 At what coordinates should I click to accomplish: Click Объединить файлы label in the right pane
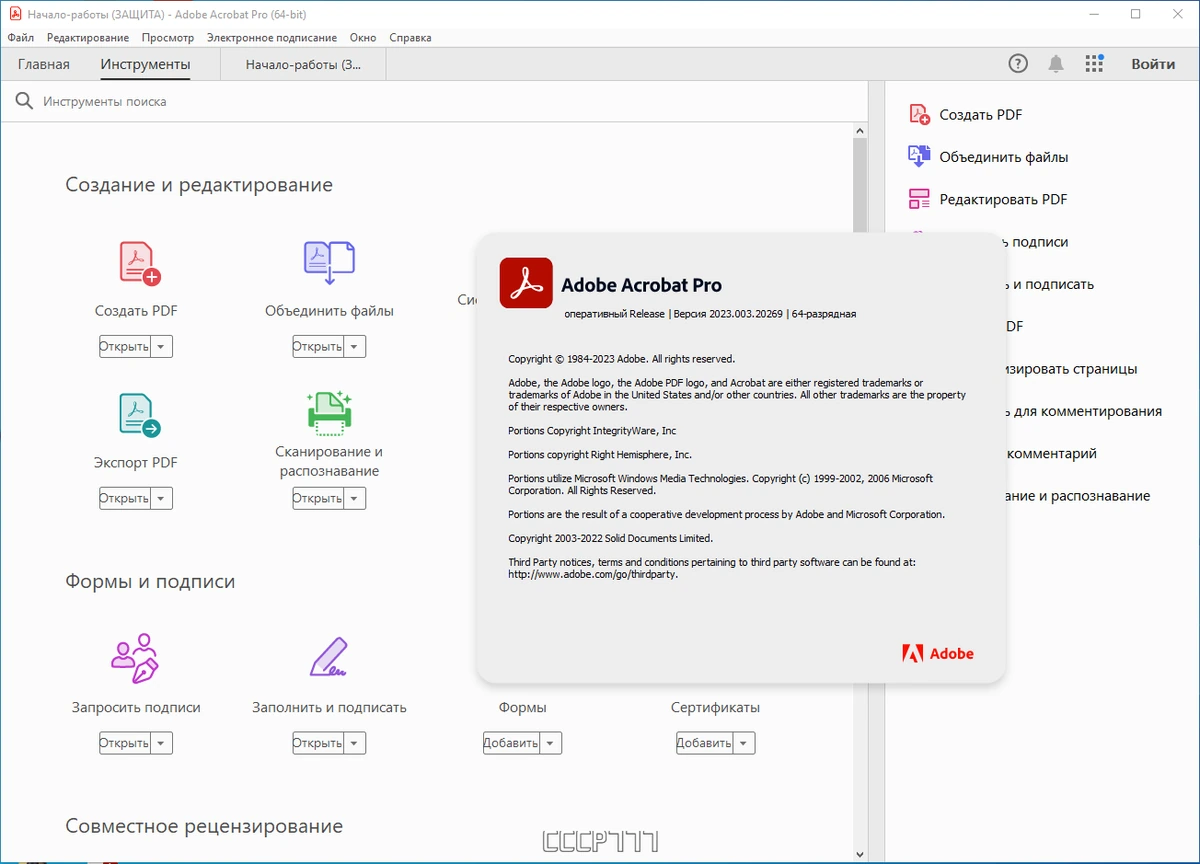pyautogui.click(x=1004, y=157)
